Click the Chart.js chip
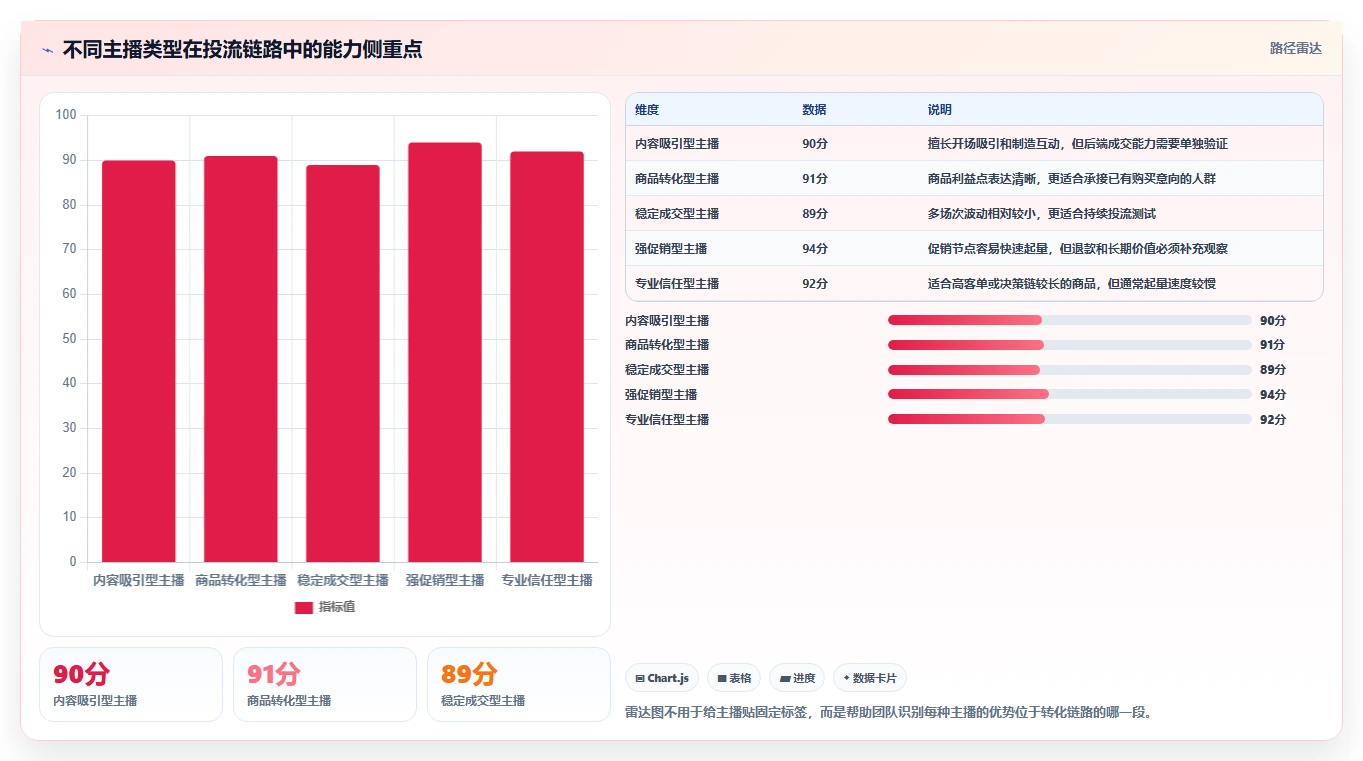 click(662, 678)
